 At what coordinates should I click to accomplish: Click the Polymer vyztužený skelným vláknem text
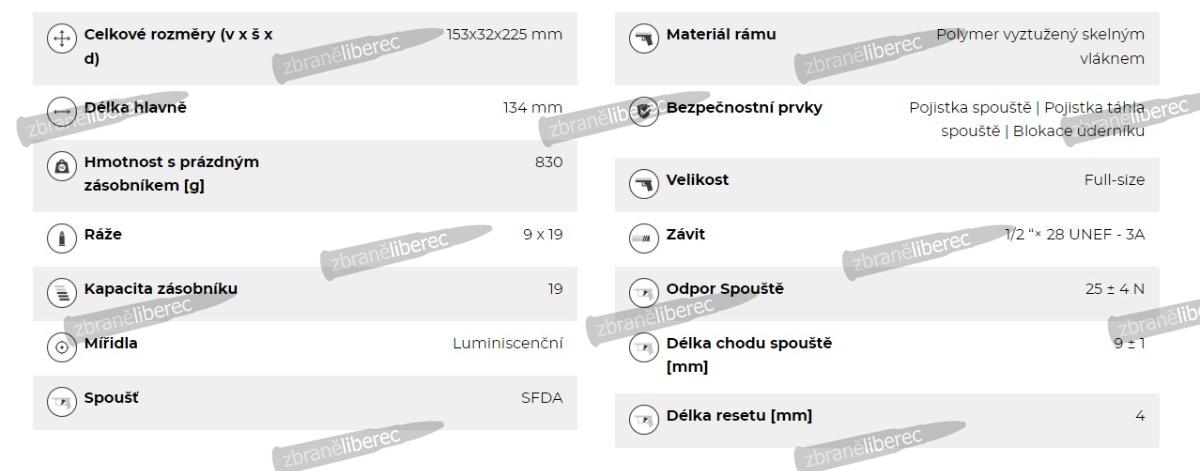point(1041,47)
